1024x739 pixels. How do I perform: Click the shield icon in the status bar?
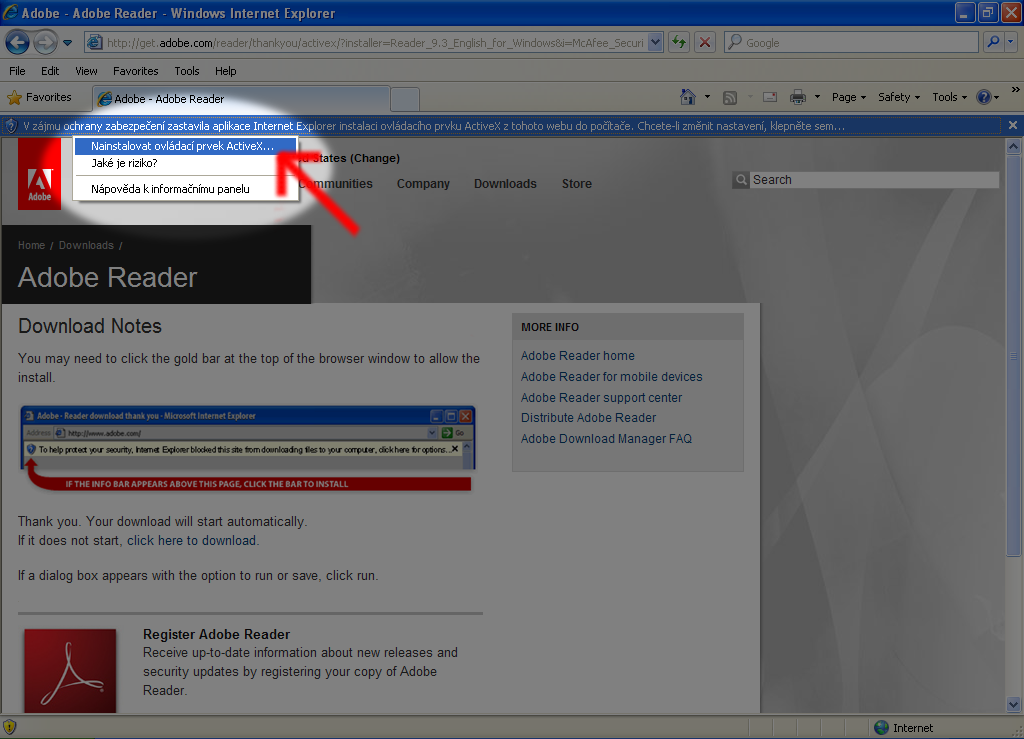point(10,727)
